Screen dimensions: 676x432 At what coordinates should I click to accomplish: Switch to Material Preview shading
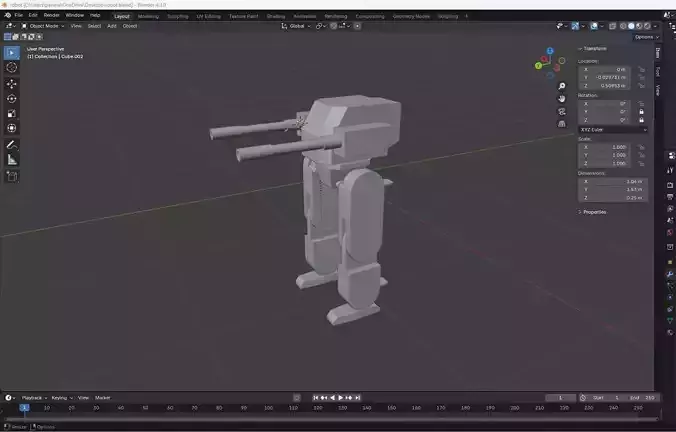point(639,26)
